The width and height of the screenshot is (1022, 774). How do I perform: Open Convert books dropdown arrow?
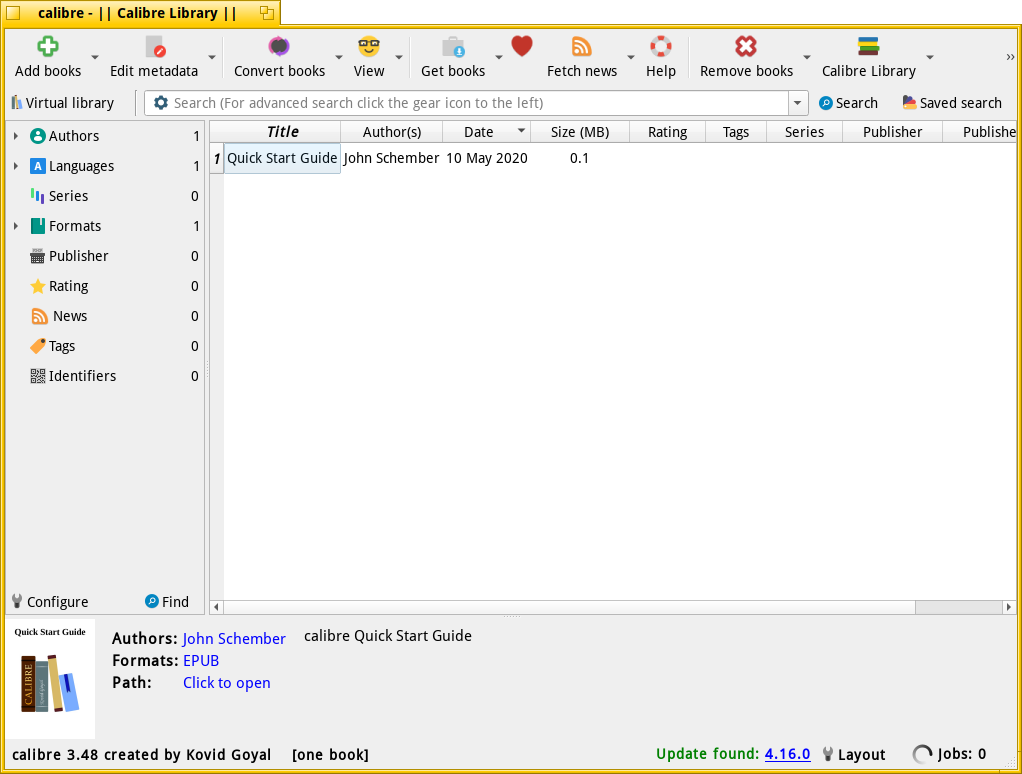coord(339,57)
